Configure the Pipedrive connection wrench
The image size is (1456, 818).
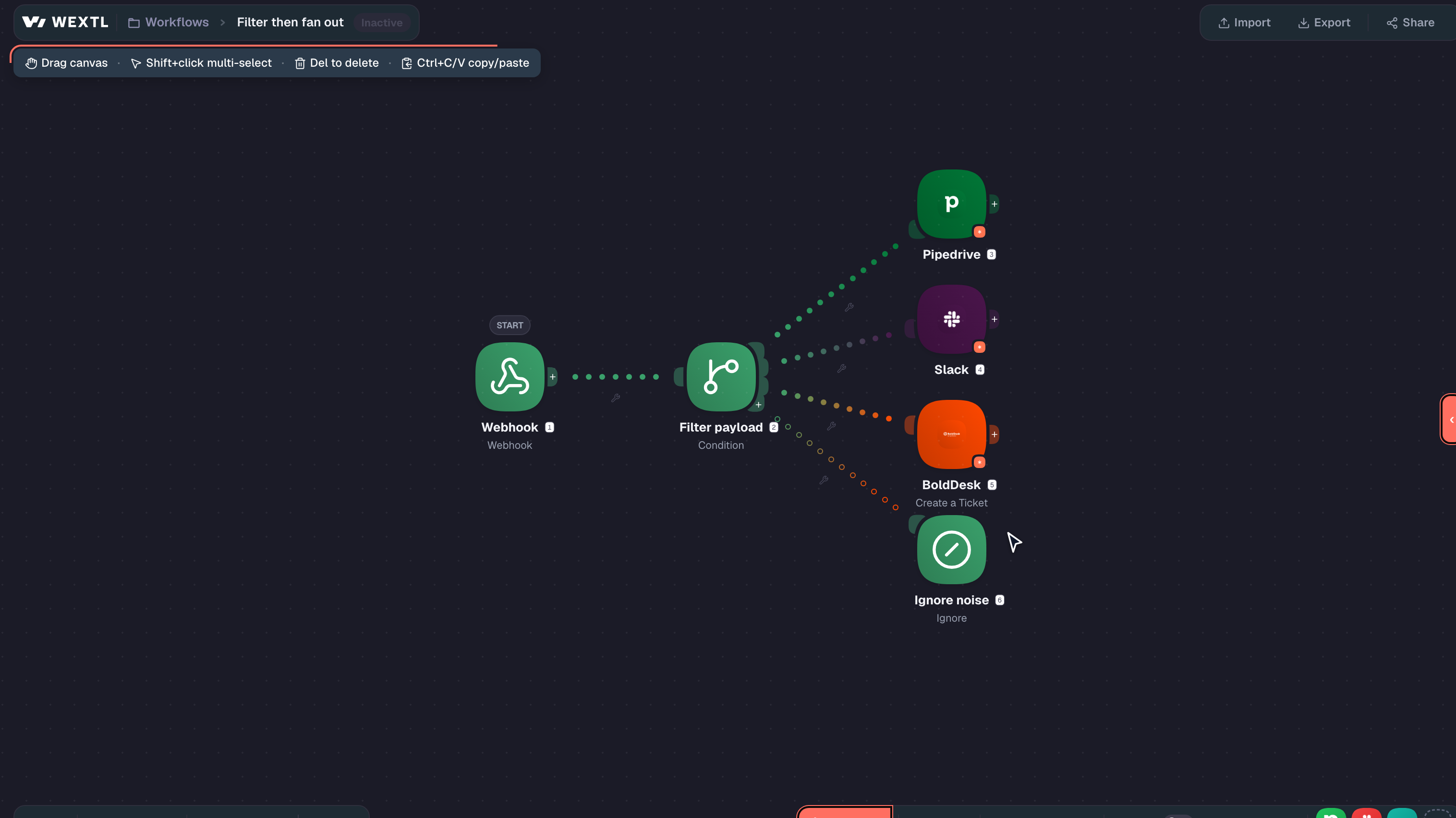849,307
